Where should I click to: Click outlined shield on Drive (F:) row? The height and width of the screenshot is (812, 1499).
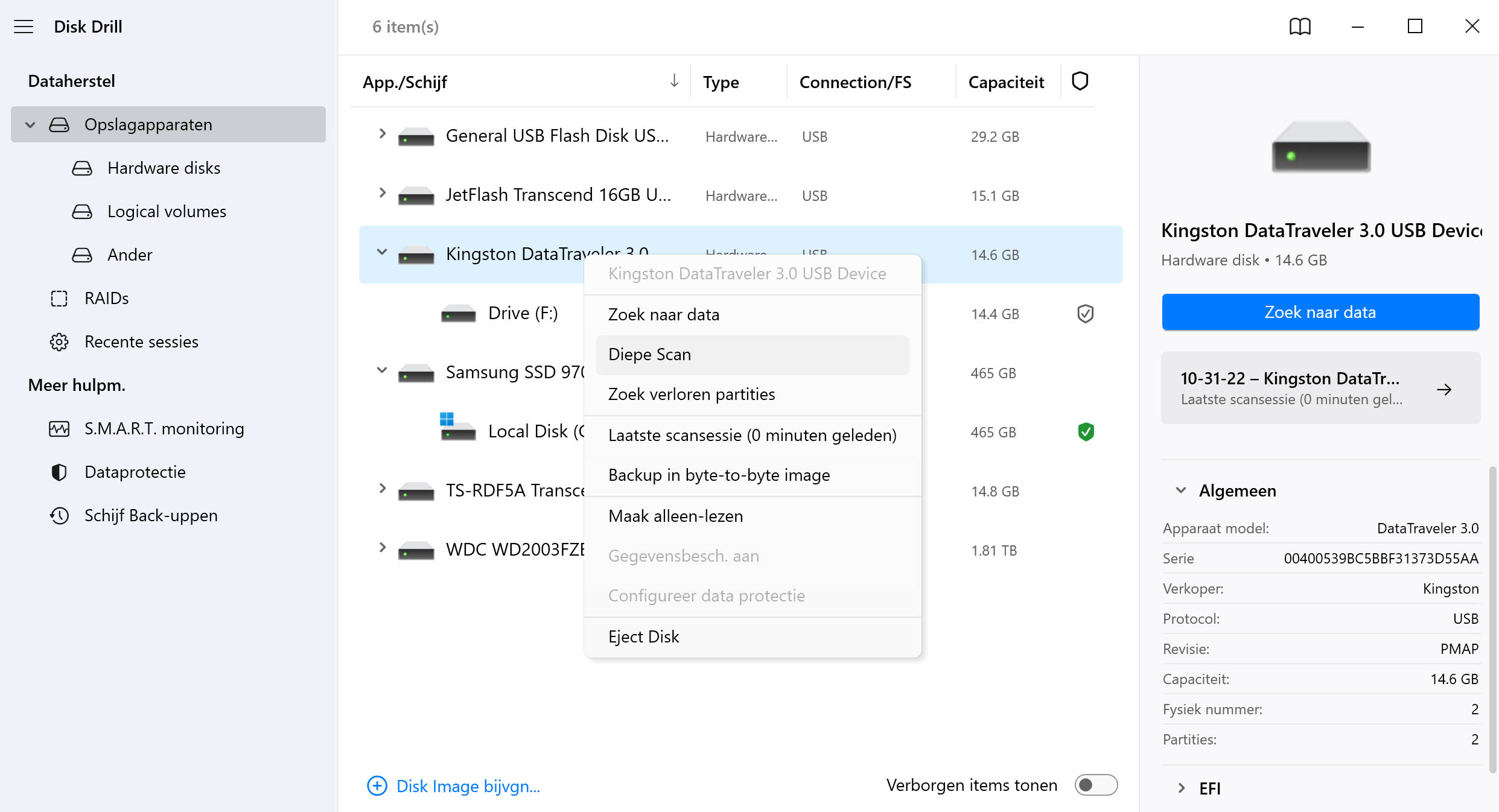coord(1086,314)
